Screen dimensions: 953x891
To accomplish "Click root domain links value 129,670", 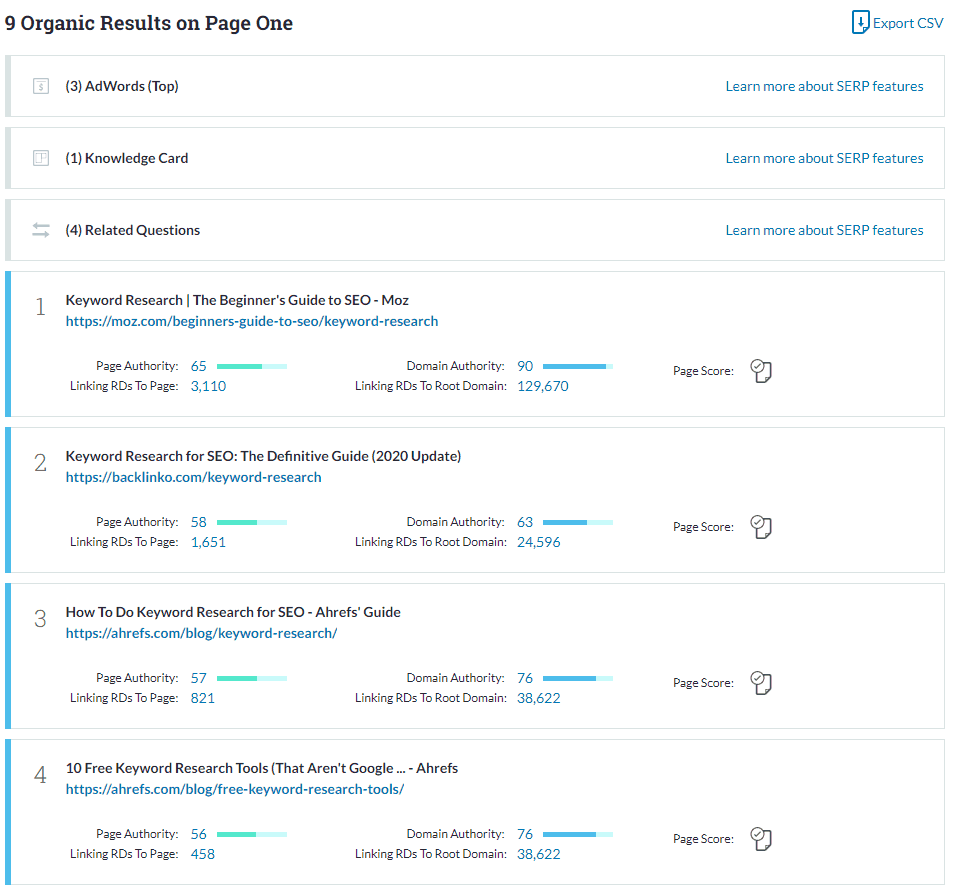I will pos(543,386).
